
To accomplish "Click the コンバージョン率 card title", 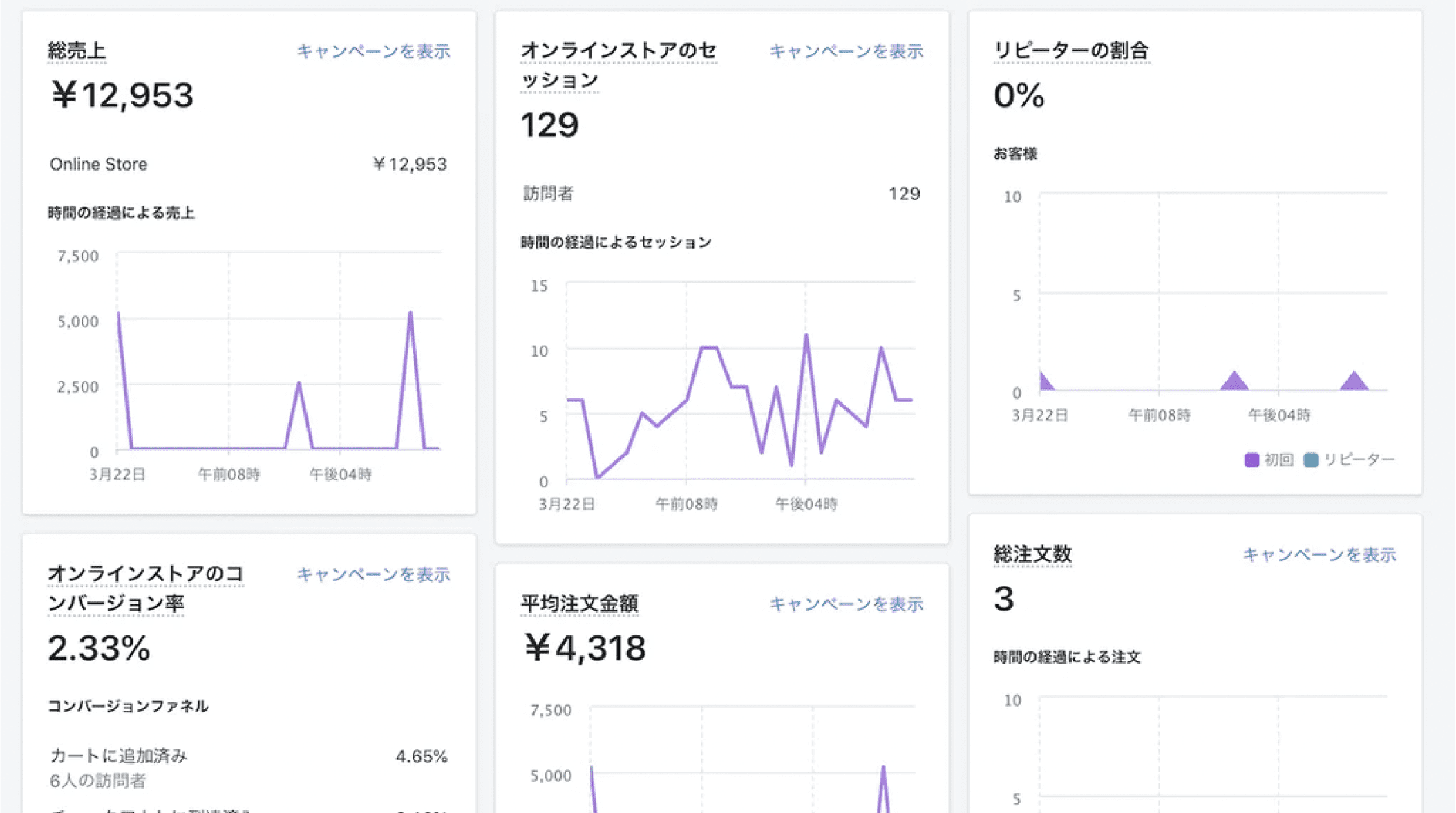I will [x=146, y=588].
